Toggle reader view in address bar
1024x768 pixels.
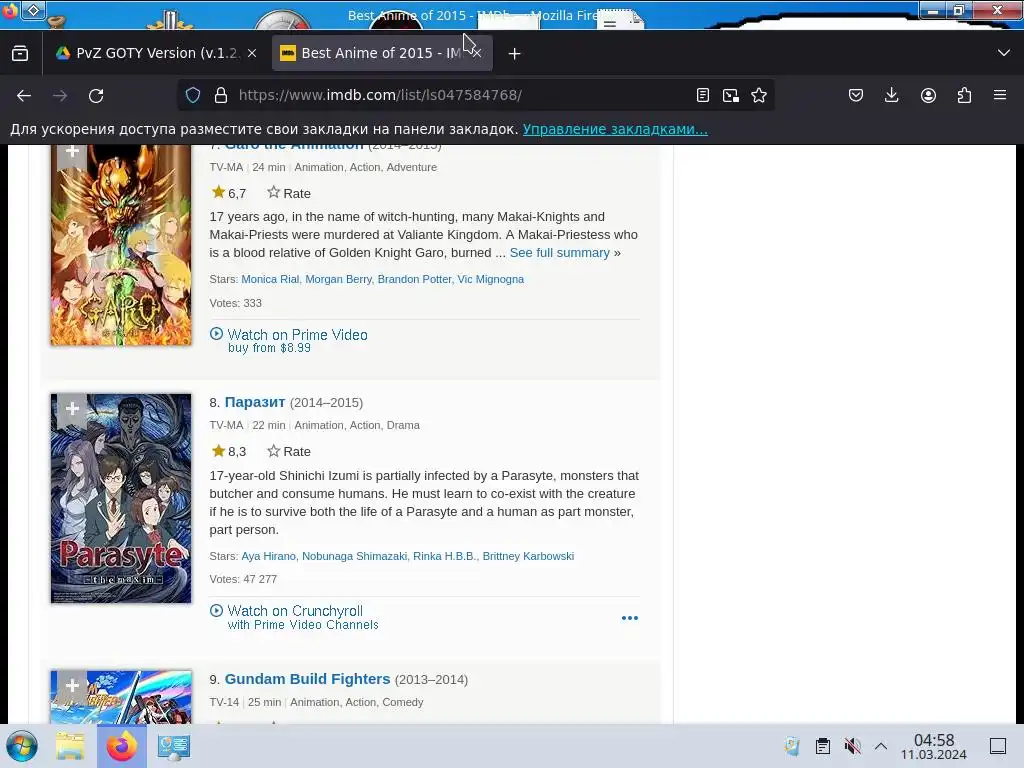(x=703, y=95)
